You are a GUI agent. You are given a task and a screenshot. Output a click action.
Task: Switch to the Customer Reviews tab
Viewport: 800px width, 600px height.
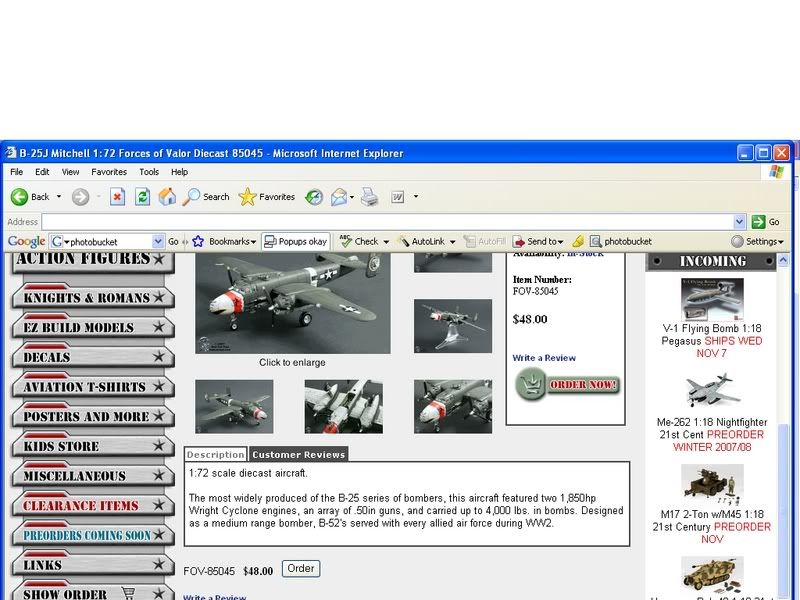coord(298,454)
